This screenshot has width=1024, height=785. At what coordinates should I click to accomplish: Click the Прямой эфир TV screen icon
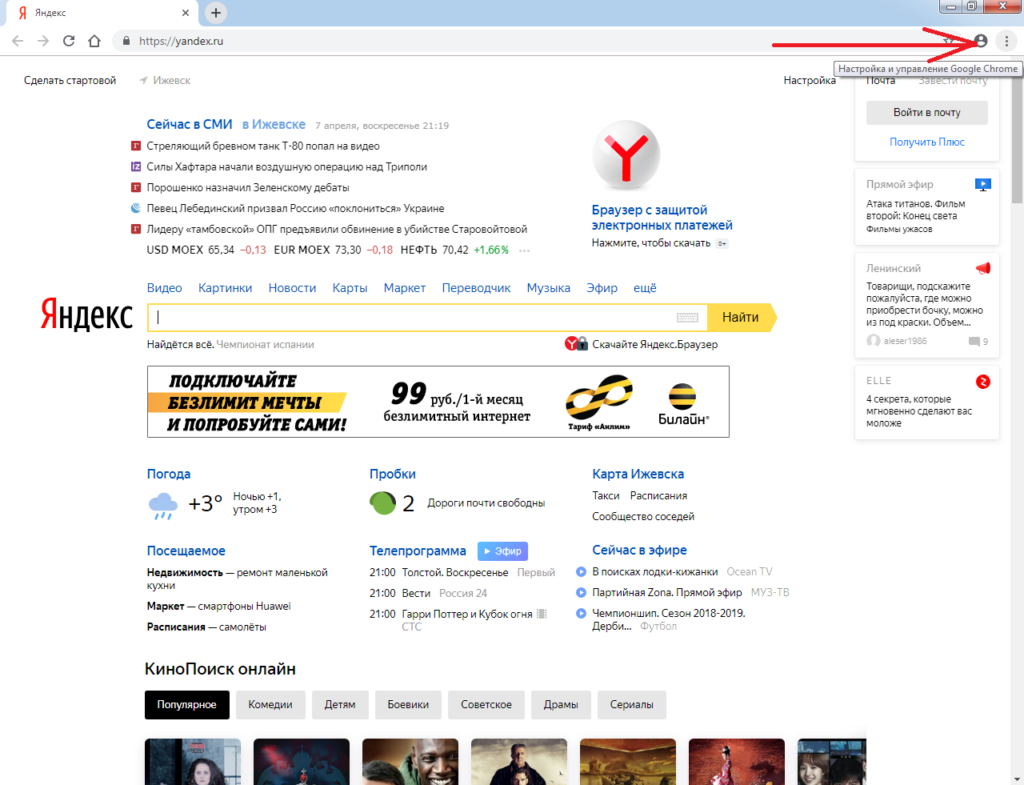[x=982, y=185]
